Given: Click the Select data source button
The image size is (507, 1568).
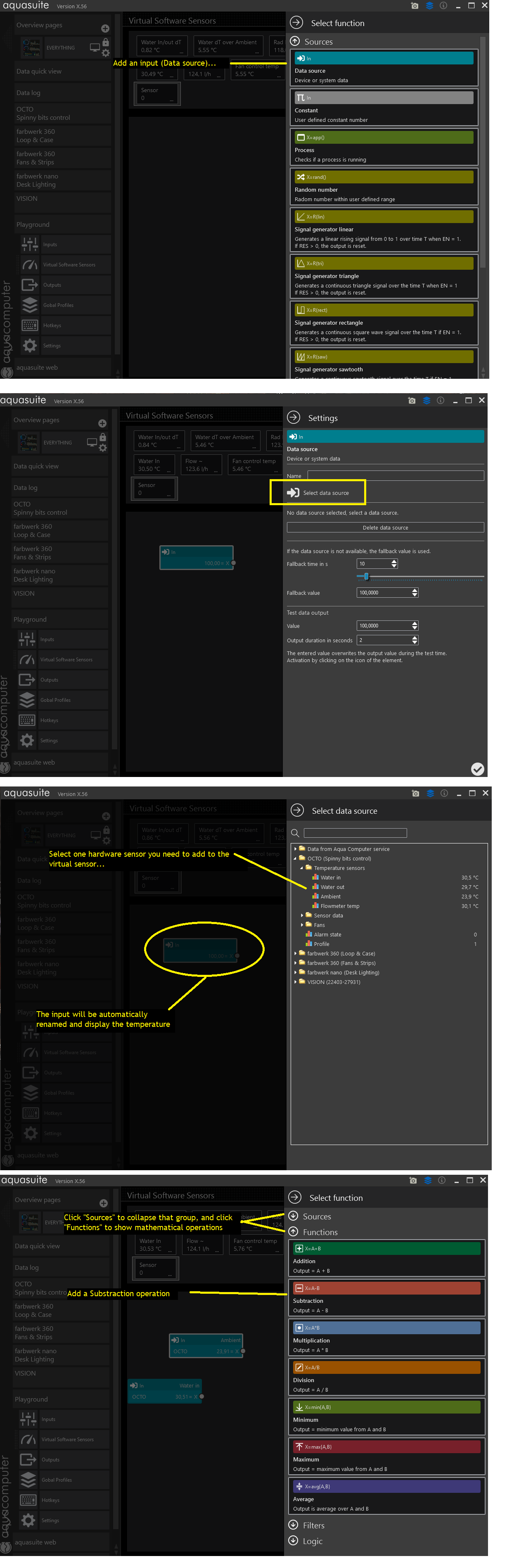Looking at the screenshot, I should click(318, 492).
